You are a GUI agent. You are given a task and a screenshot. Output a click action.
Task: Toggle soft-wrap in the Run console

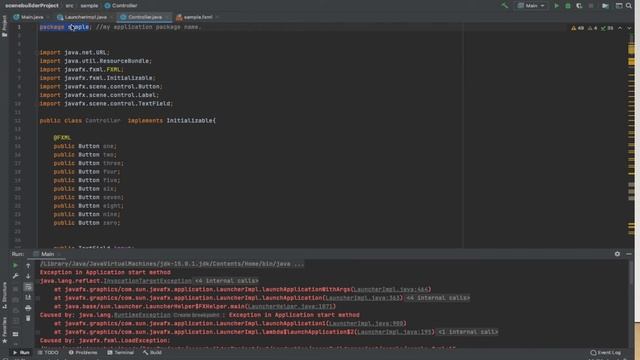28,287
